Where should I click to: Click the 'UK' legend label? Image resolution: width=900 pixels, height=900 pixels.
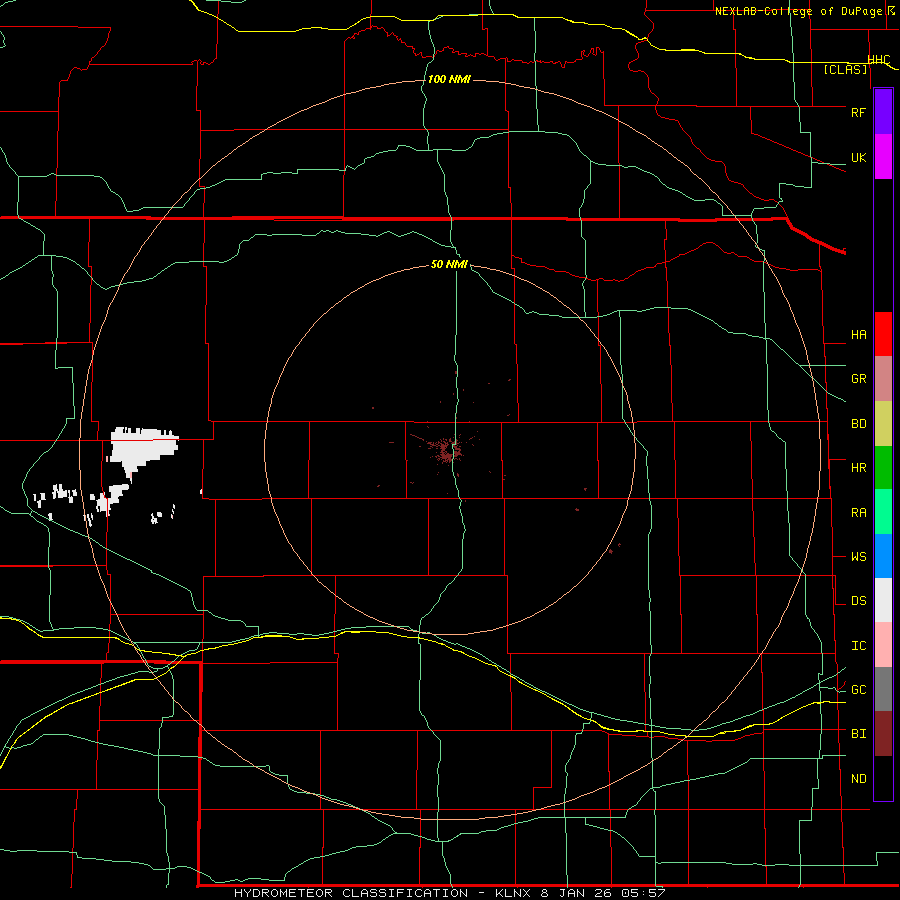click(858, 158)
